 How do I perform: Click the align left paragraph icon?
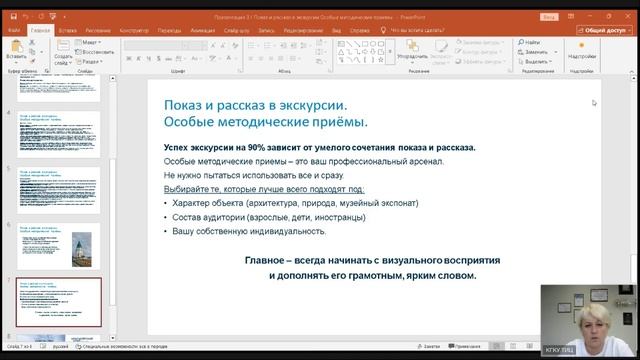tap(251, 59)
